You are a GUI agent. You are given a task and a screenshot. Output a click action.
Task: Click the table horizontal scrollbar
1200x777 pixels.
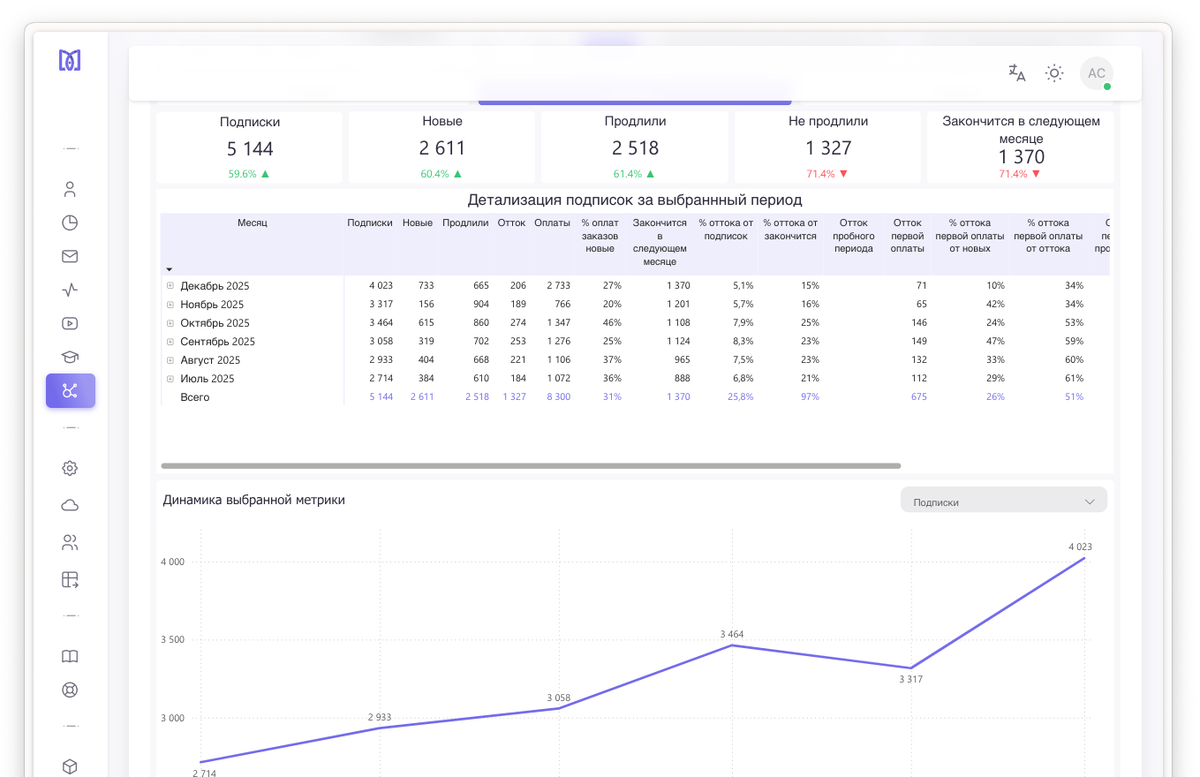pyautogui.click(x=530, y=466)
